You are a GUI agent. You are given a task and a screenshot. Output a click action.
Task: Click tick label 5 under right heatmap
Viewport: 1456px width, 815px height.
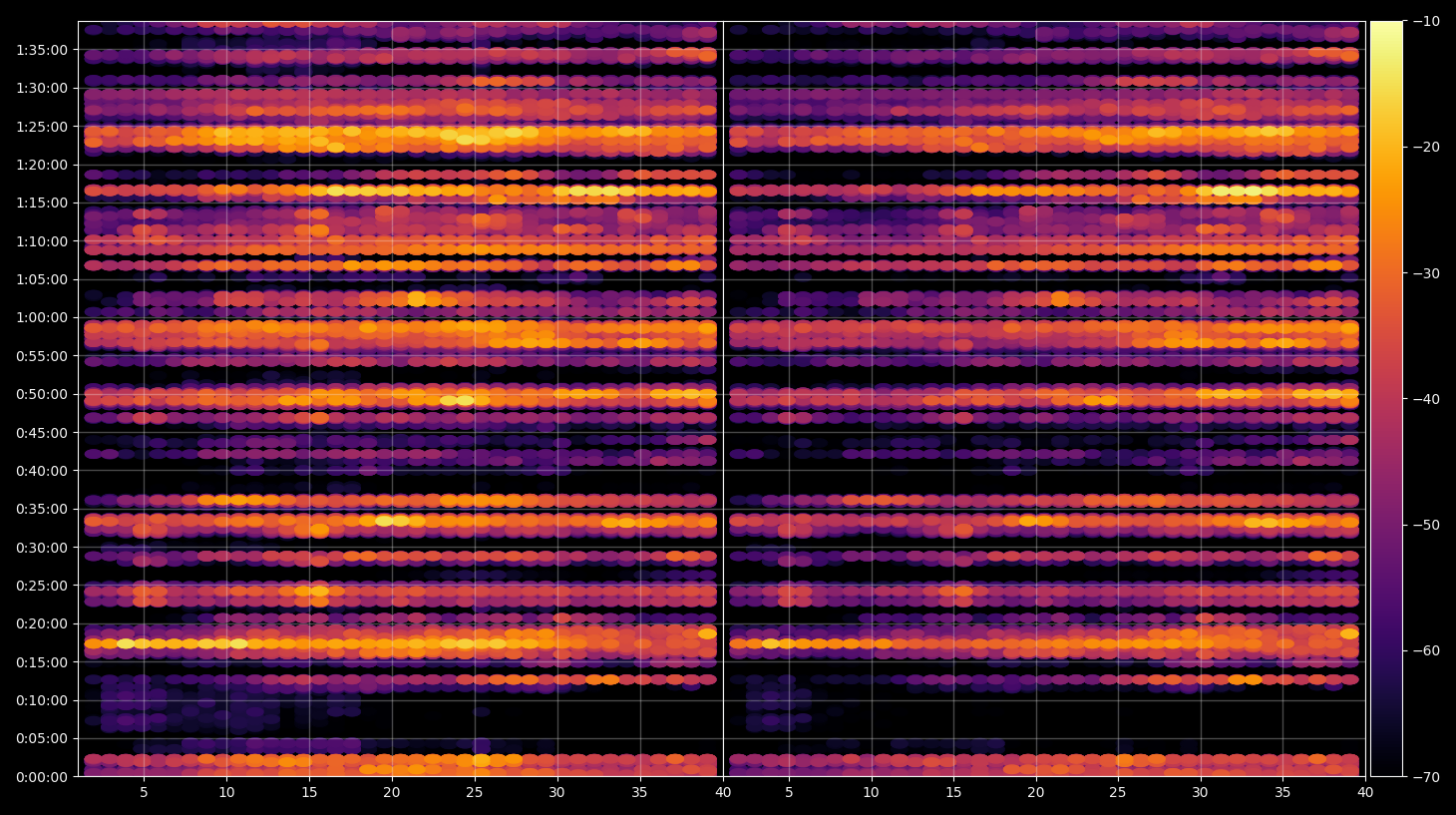789,793
